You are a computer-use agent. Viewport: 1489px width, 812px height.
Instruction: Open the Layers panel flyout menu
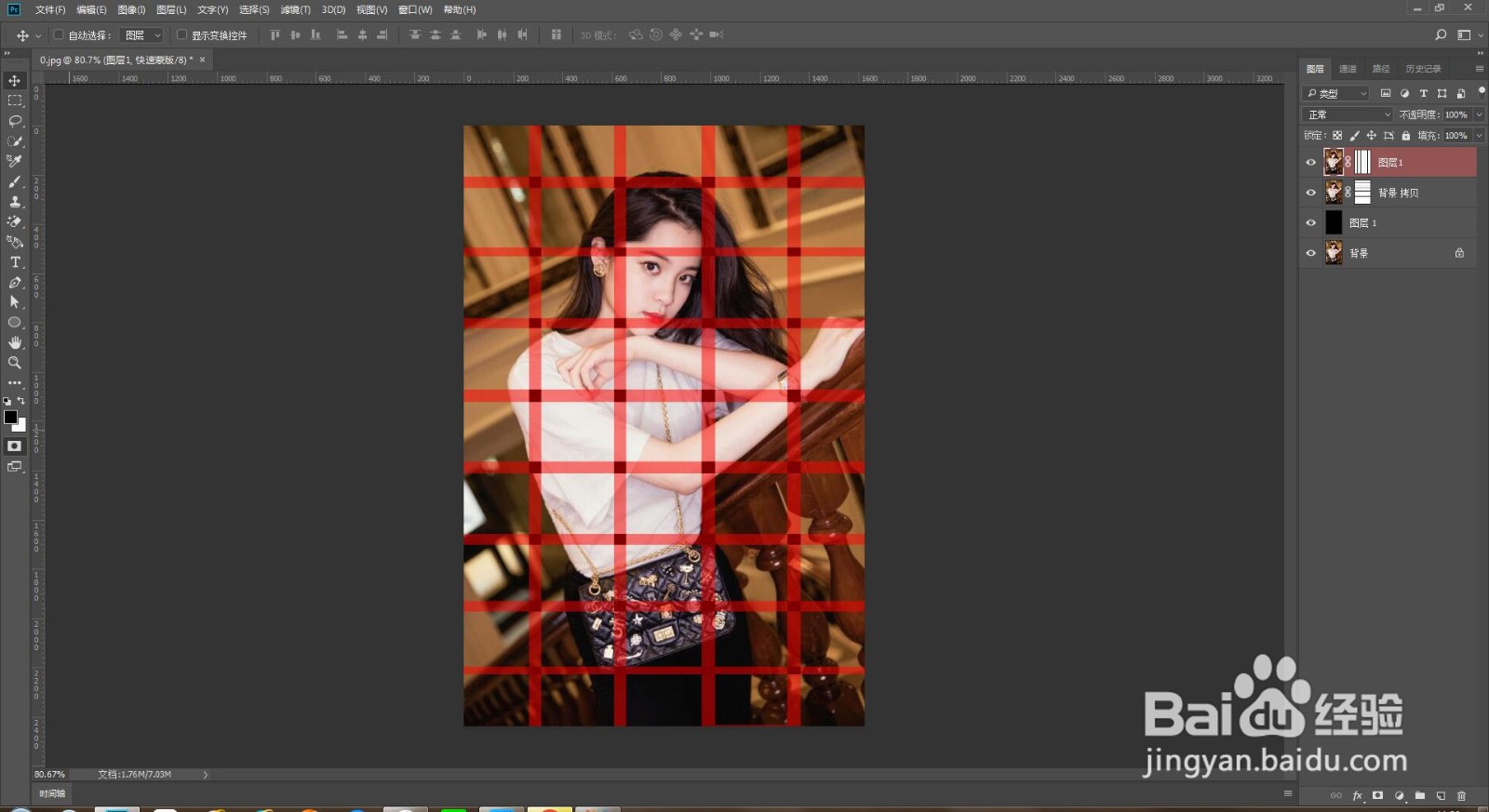(1479, 69)
